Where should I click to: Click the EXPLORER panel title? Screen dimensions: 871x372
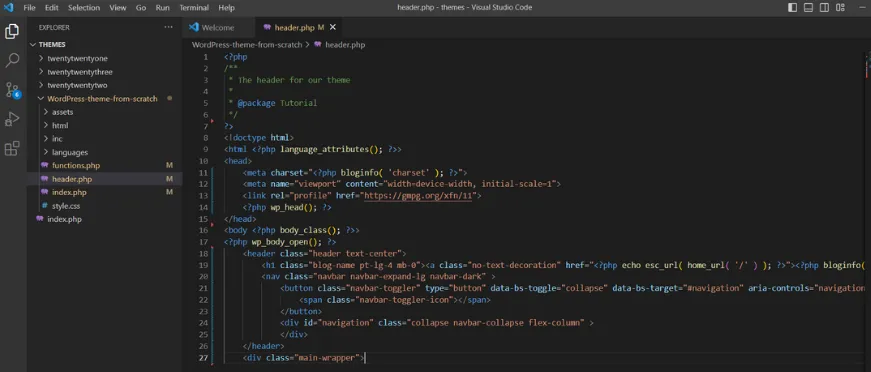54,27
